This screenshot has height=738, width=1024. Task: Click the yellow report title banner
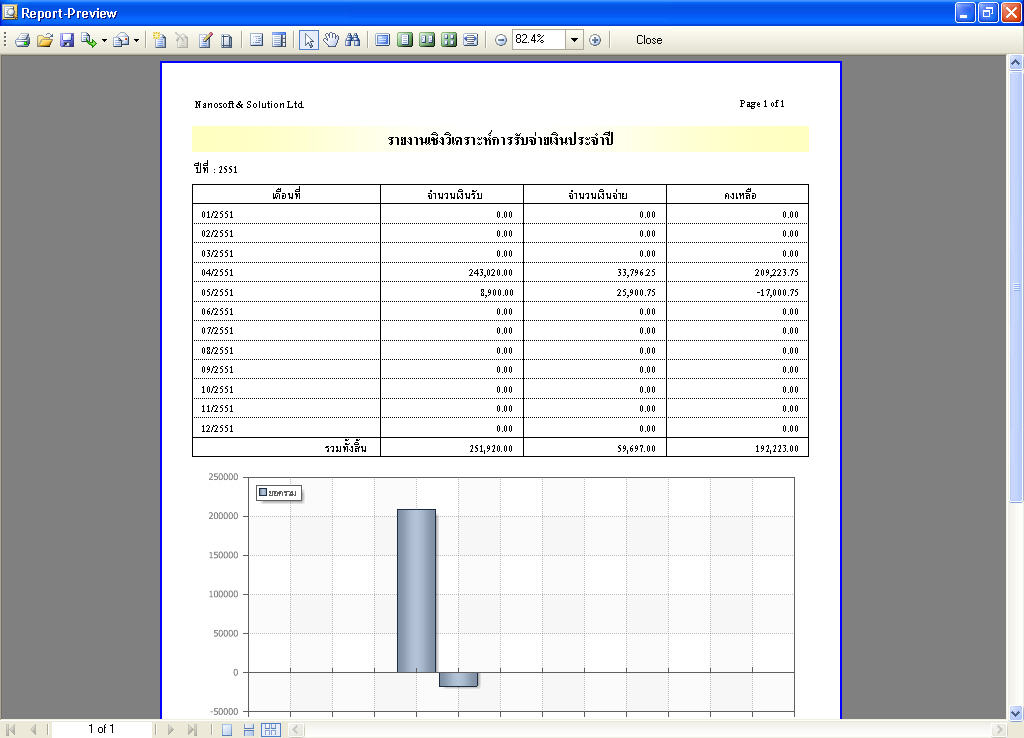click(500, 139)
